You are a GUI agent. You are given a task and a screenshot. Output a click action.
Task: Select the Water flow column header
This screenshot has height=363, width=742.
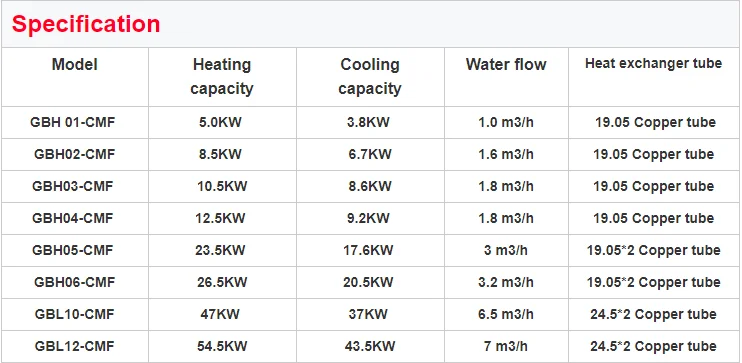point(506,64)
